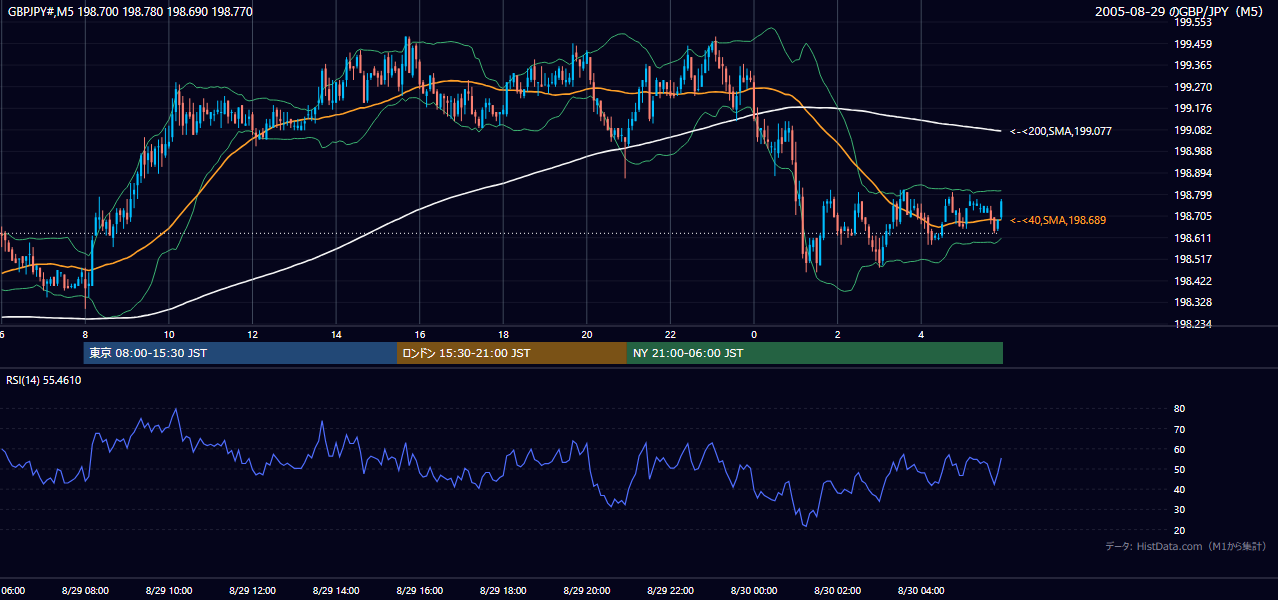
Task: Click the RSI level 50 axis label
Action: (1179, 469)
